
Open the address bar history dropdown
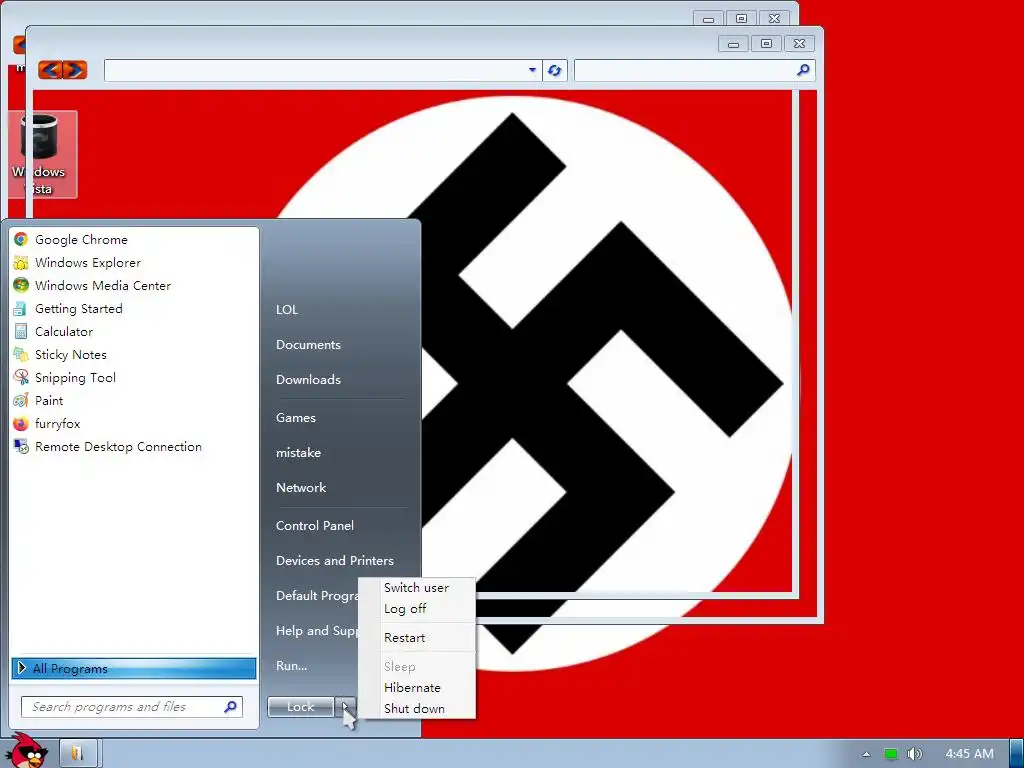(x=532, y=70)
